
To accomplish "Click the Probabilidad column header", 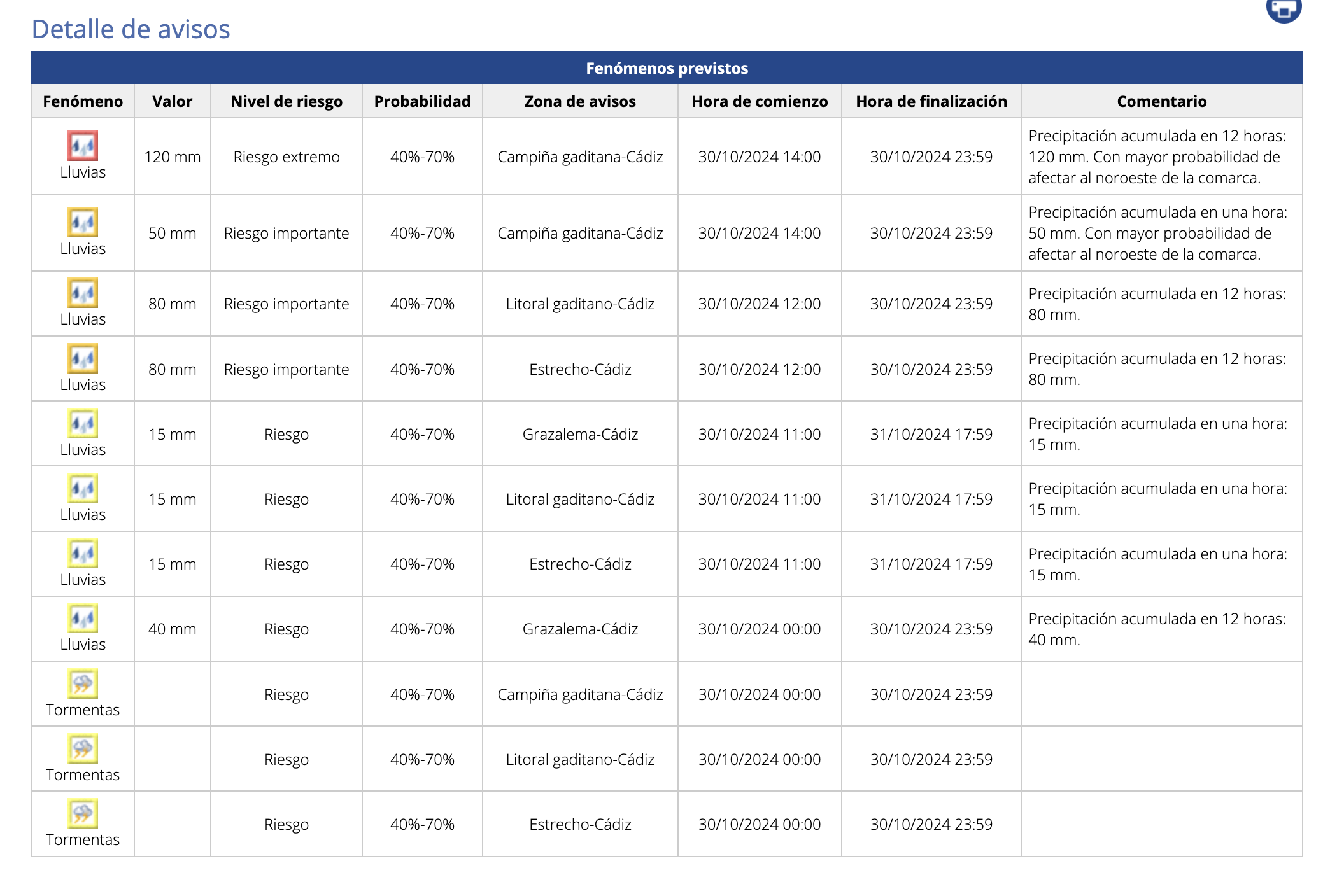I will point(422,101).
